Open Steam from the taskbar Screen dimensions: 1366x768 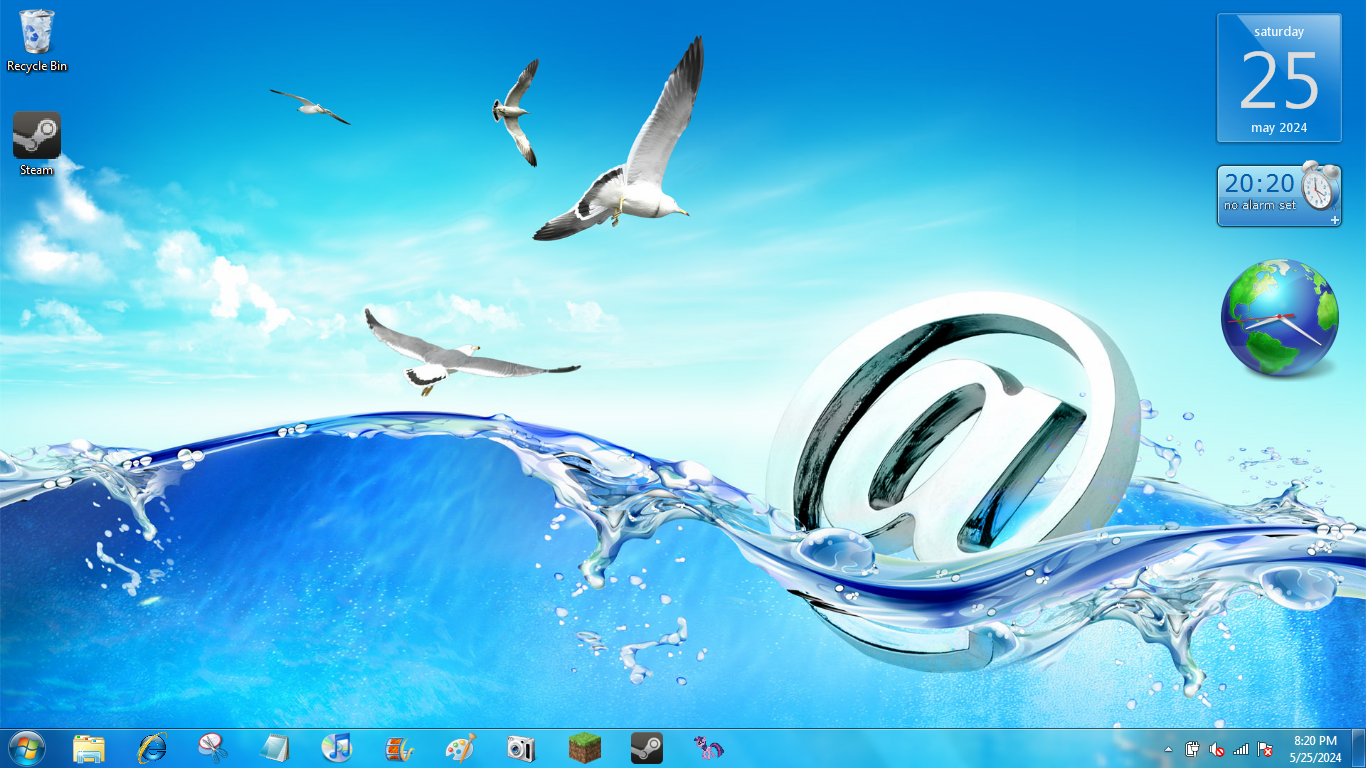[x=647, y=748]
